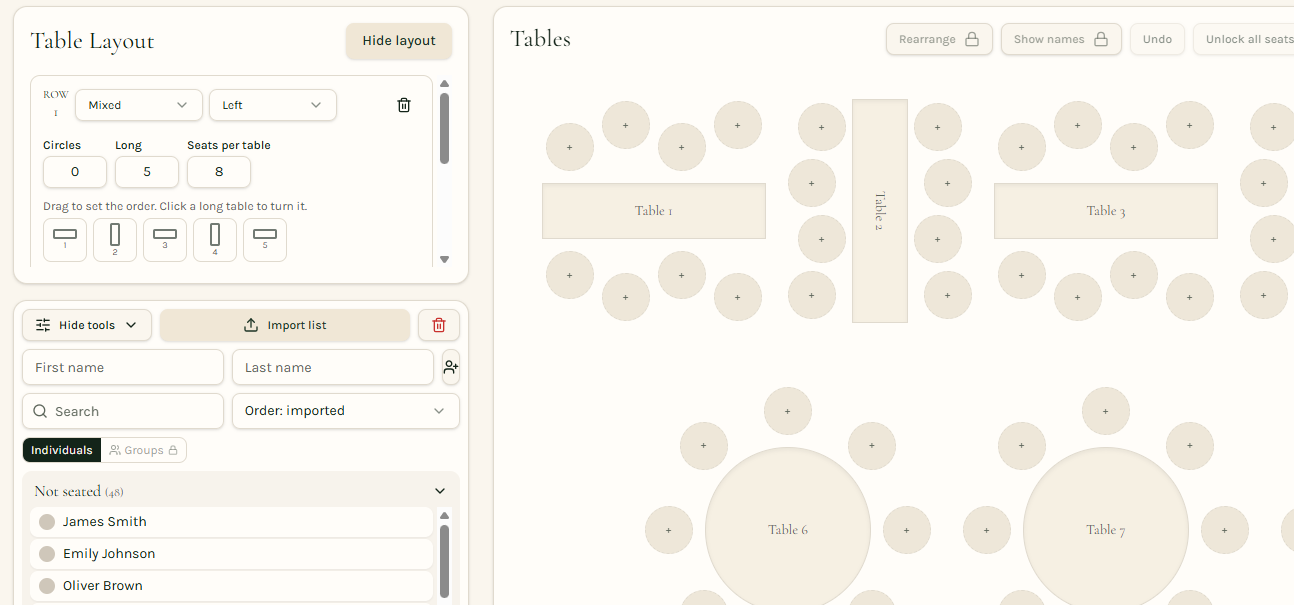Click the Undo button
Viewport: 1294px width, 605px height.
(1157, 39)
